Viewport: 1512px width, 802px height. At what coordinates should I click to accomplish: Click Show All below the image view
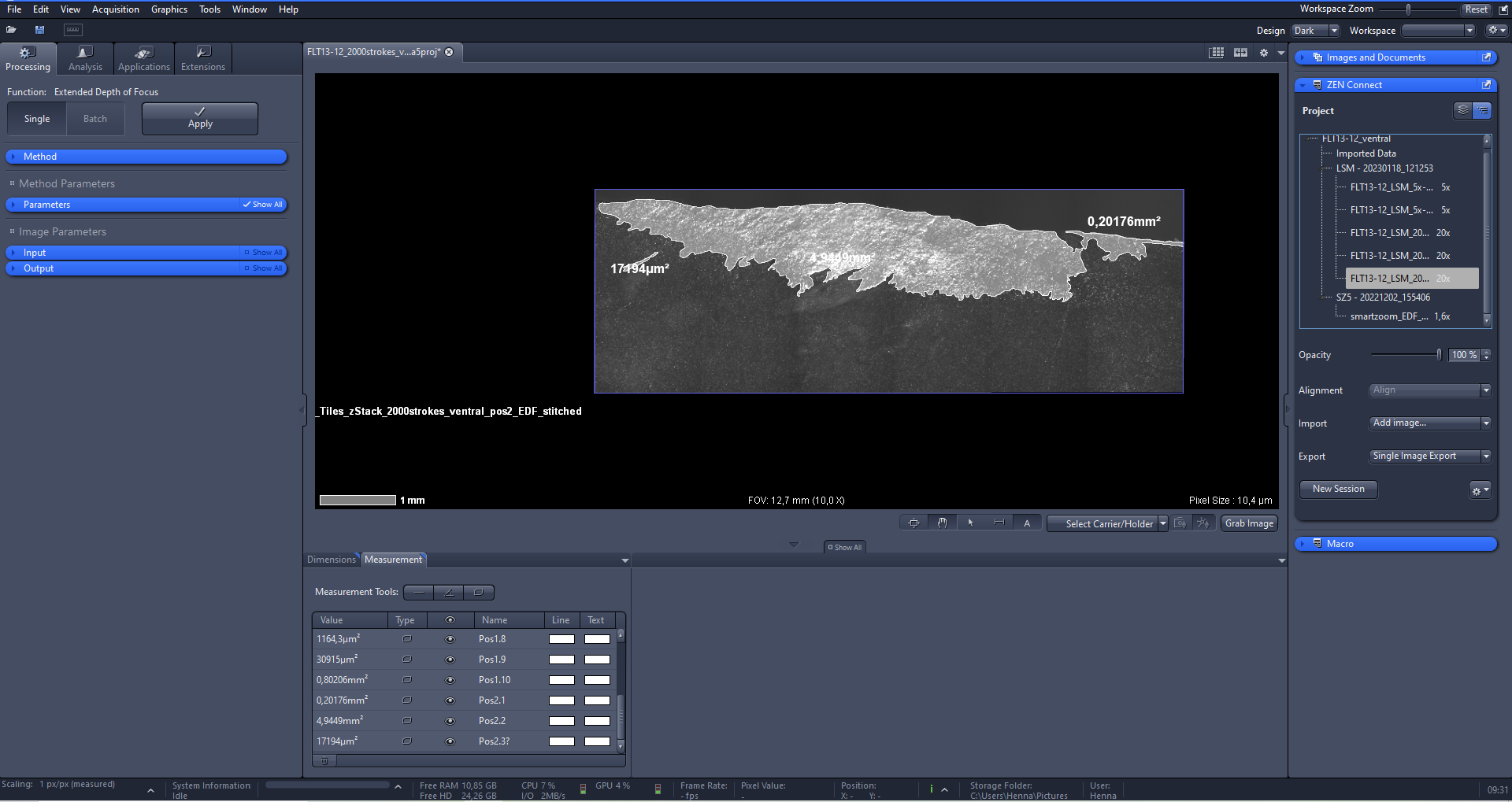click(845, 547)
